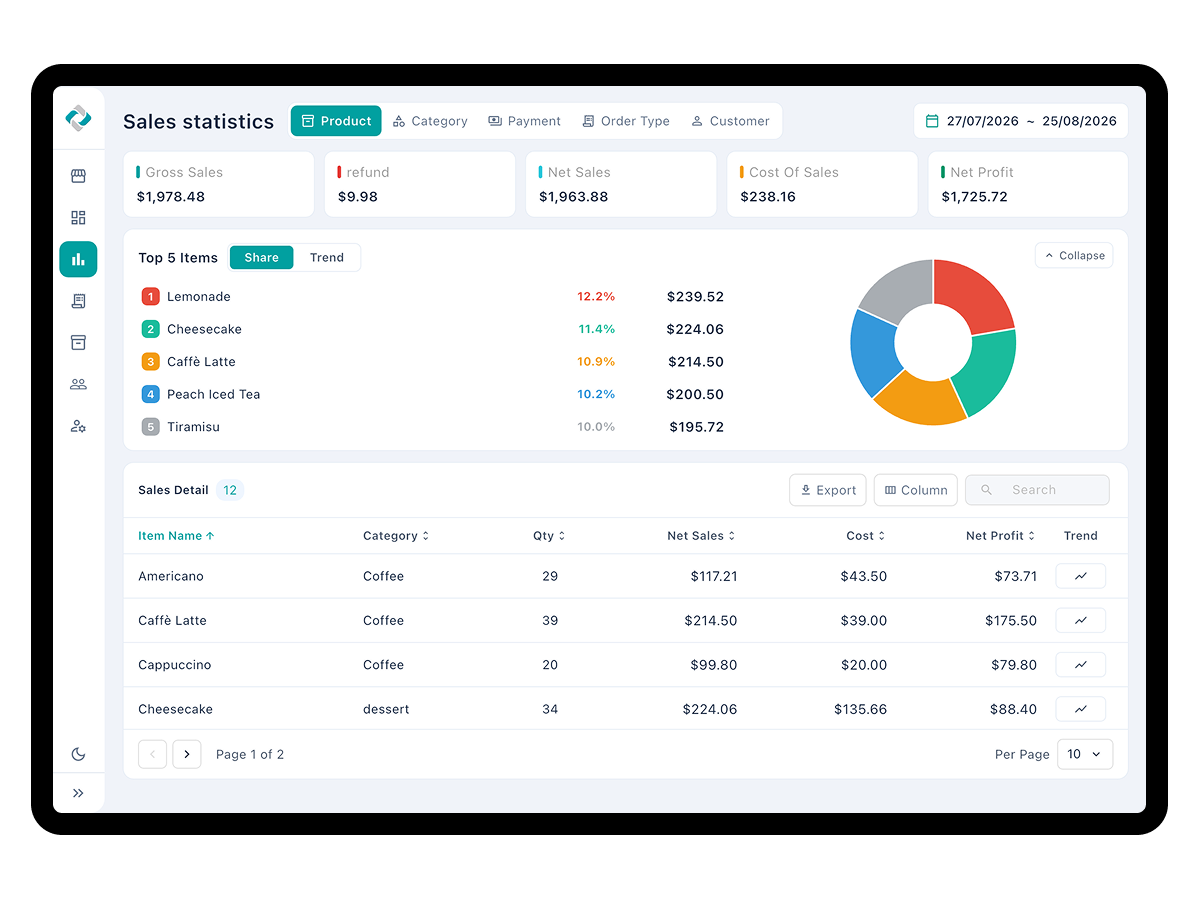Screen dimensions: 1200x900
Task: Click the app logo in sidebar
Action: coord(78,118)
